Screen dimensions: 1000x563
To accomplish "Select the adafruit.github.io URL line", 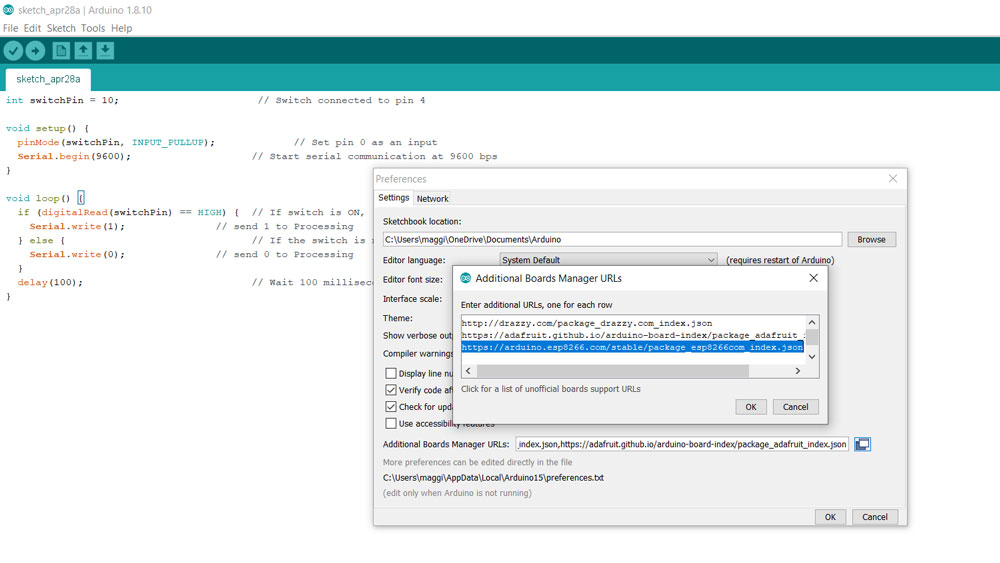I will [633, 335].
